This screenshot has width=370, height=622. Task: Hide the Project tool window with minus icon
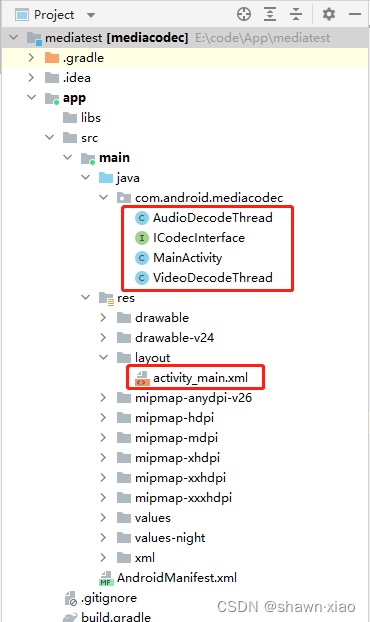355,14
